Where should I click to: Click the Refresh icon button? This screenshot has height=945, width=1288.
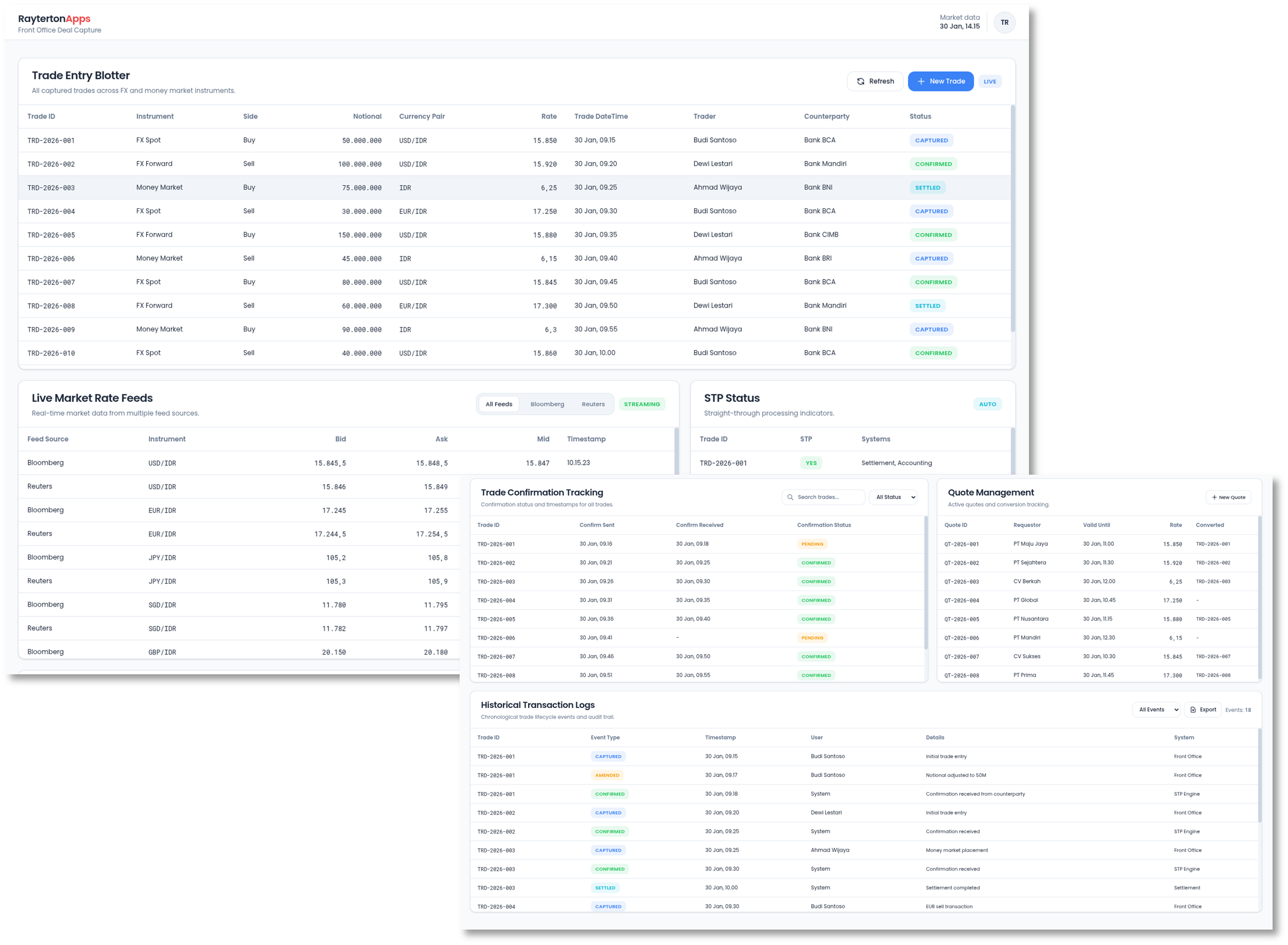click(860, 81)
